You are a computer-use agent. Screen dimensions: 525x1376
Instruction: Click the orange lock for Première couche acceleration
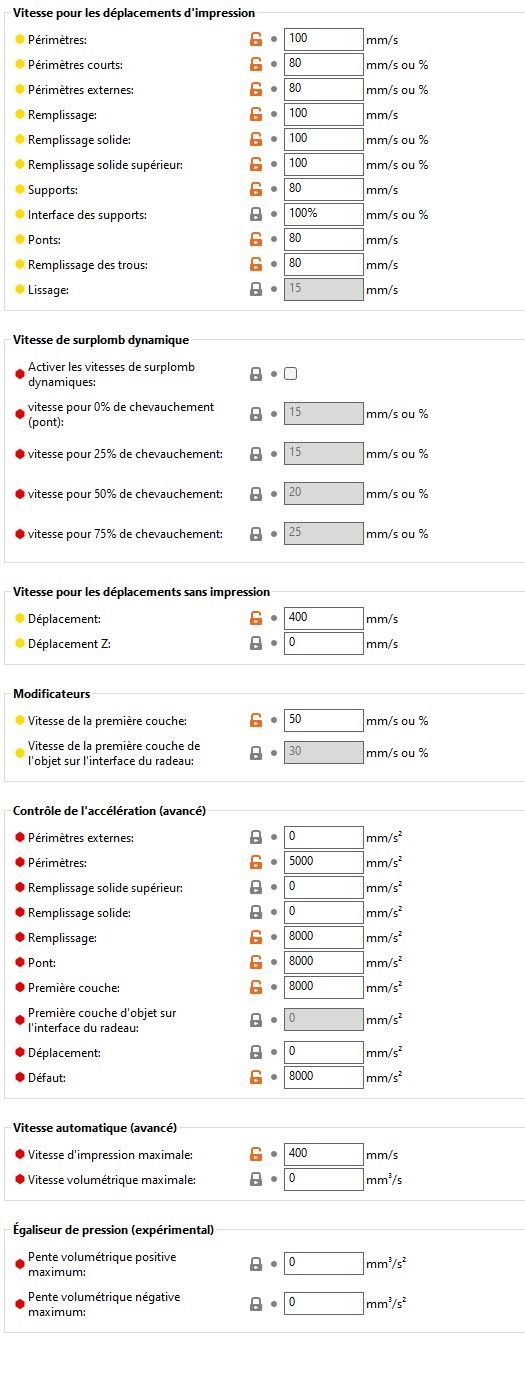pyautogui.click(x=256, y=987)
